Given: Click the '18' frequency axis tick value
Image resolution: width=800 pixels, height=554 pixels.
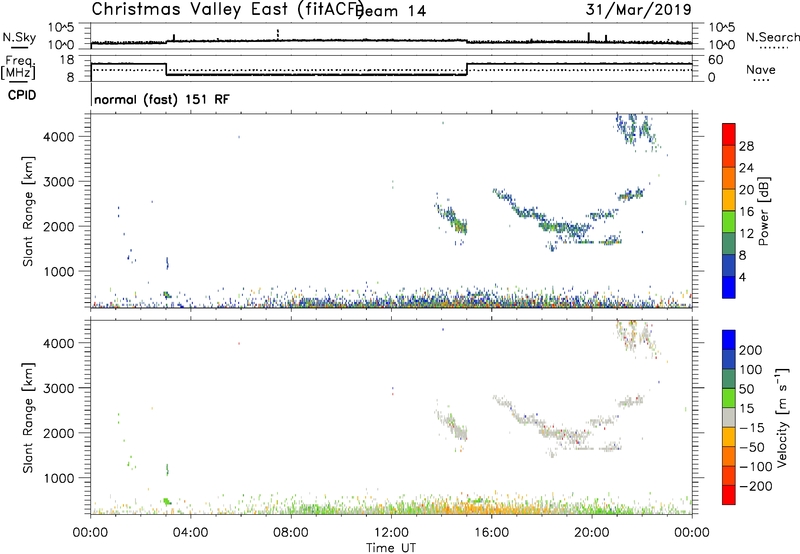Looking at the screenshot, I should [x=68, y=60].
